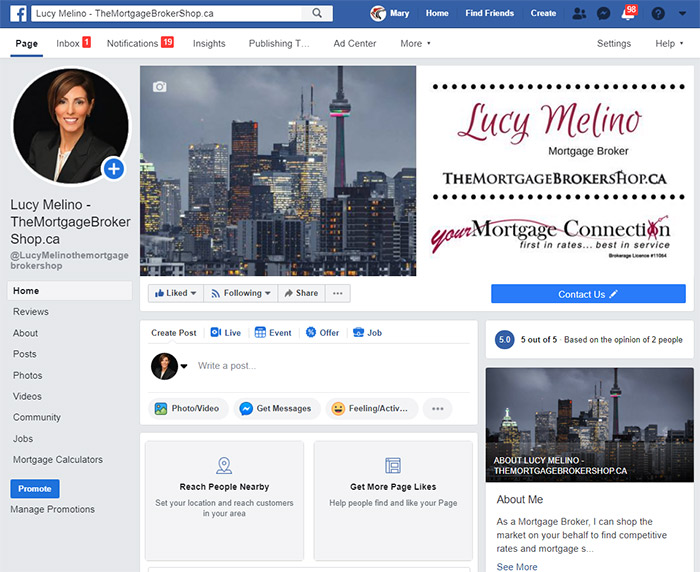Click the Live video option
The height and width of the screenshot is (572, 700).
coord(225,333)
